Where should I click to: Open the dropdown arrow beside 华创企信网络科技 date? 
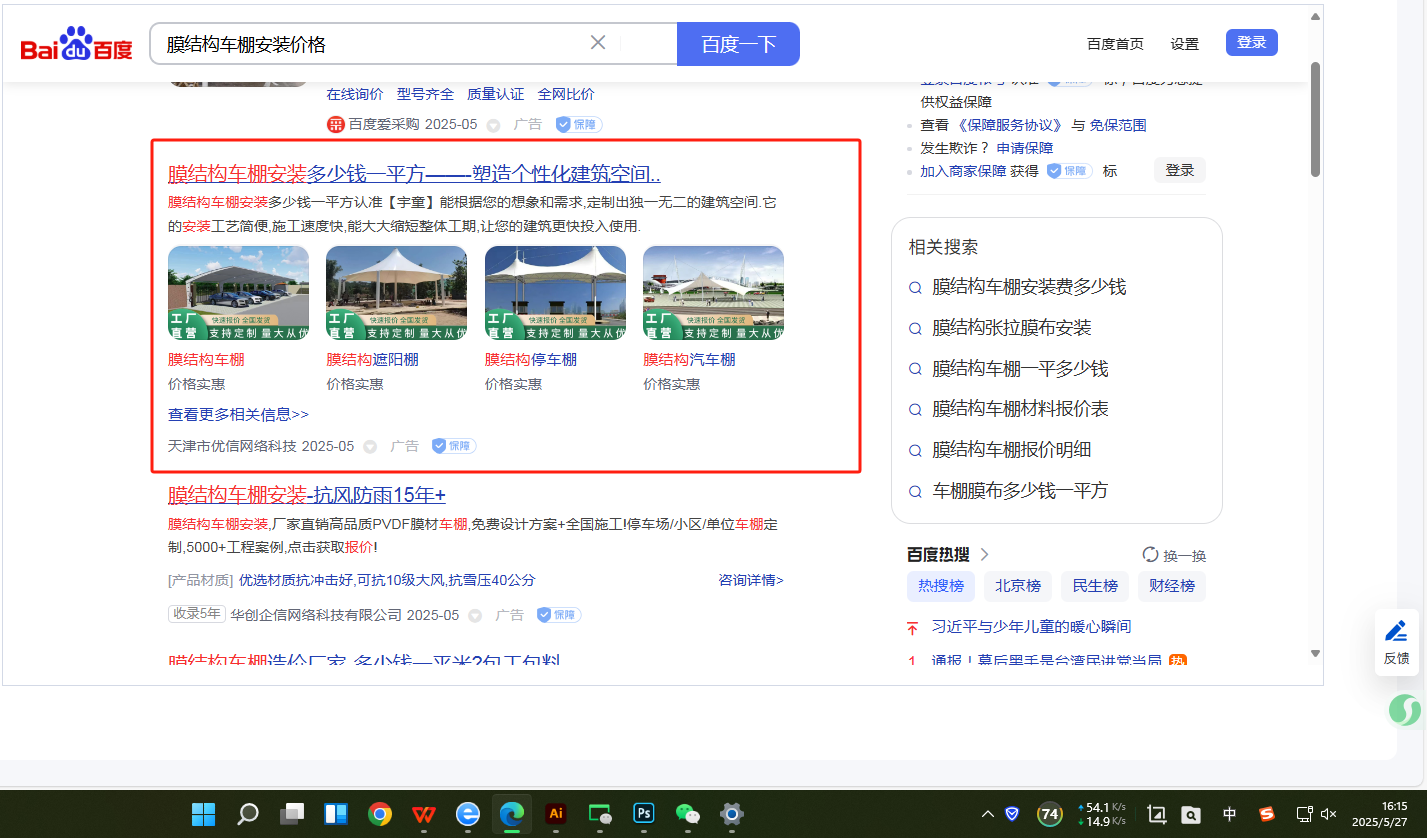475,616
